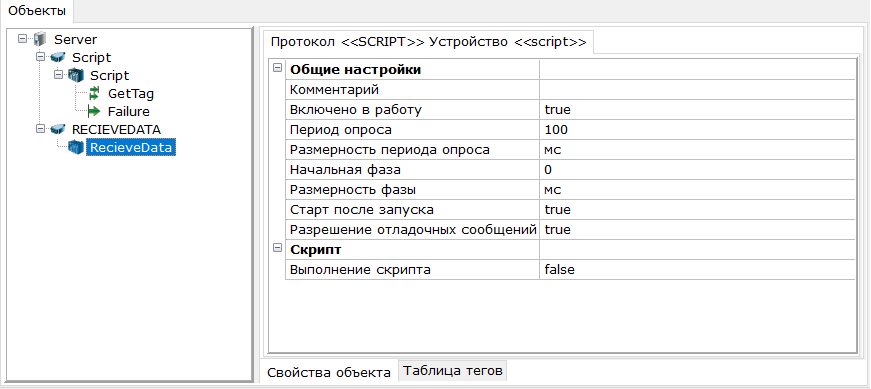Edit the Период опроса value 100
Image resolution: width=871 pixels, height=389 pixels.
coord(697,129)
